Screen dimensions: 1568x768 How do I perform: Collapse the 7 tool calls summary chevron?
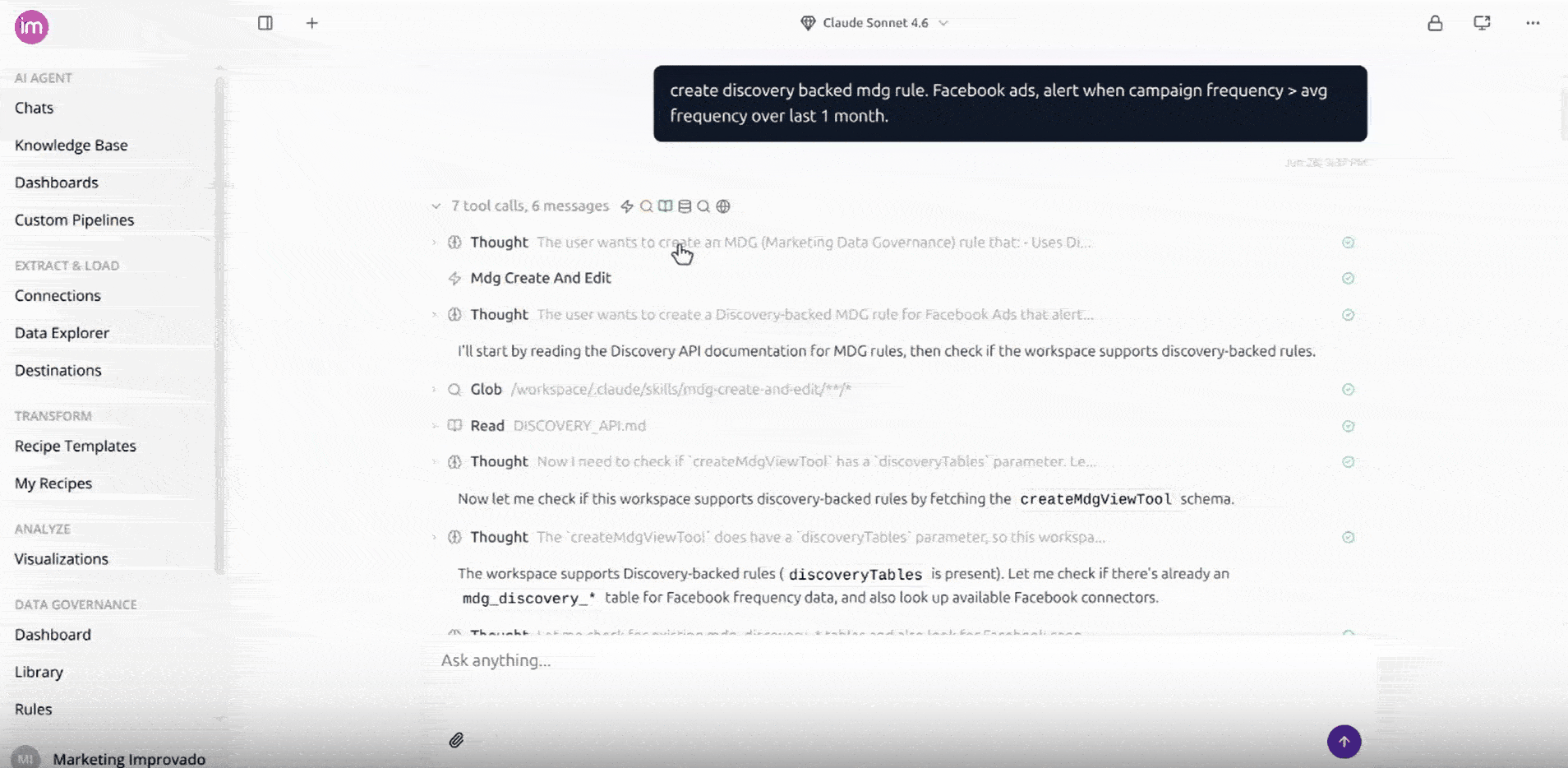[x=436, y=206]
